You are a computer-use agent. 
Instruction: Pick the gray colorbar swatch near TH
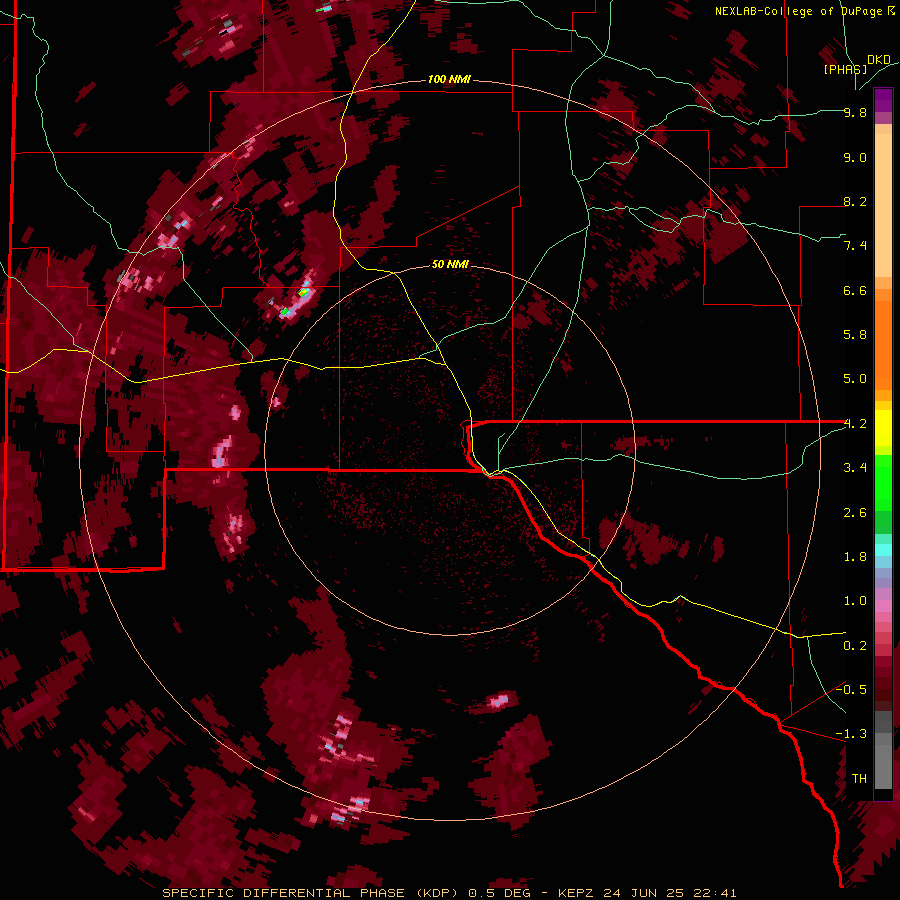(x=883, y=766)
